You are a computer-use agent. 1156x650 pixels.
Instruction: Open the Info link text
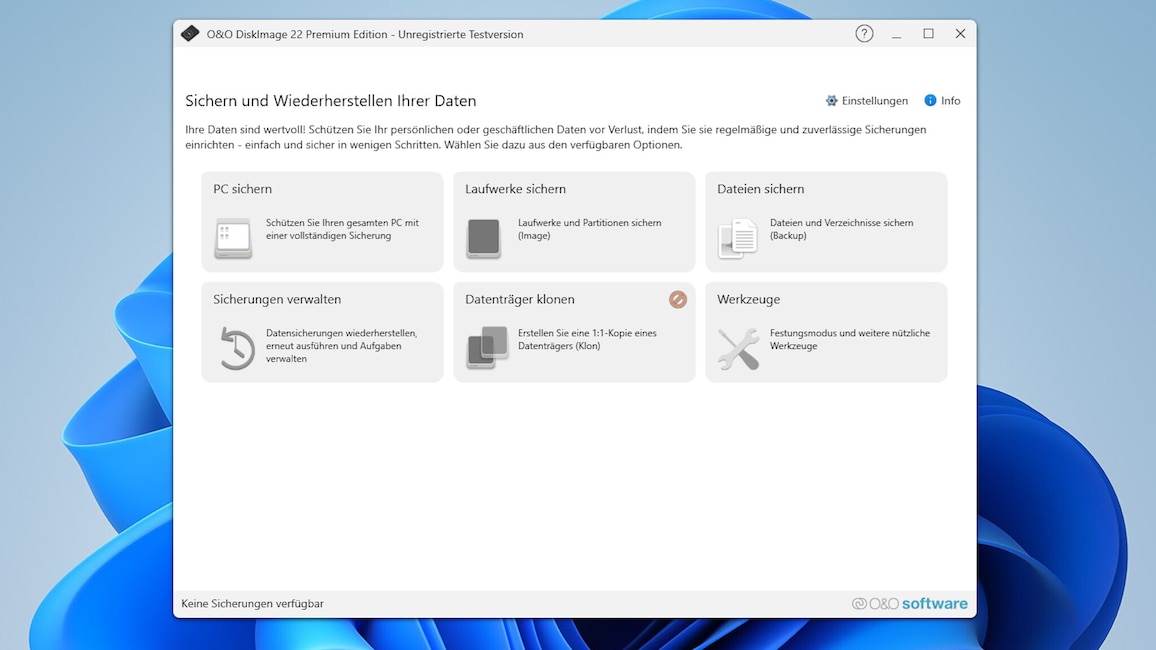tap(950, 100)
